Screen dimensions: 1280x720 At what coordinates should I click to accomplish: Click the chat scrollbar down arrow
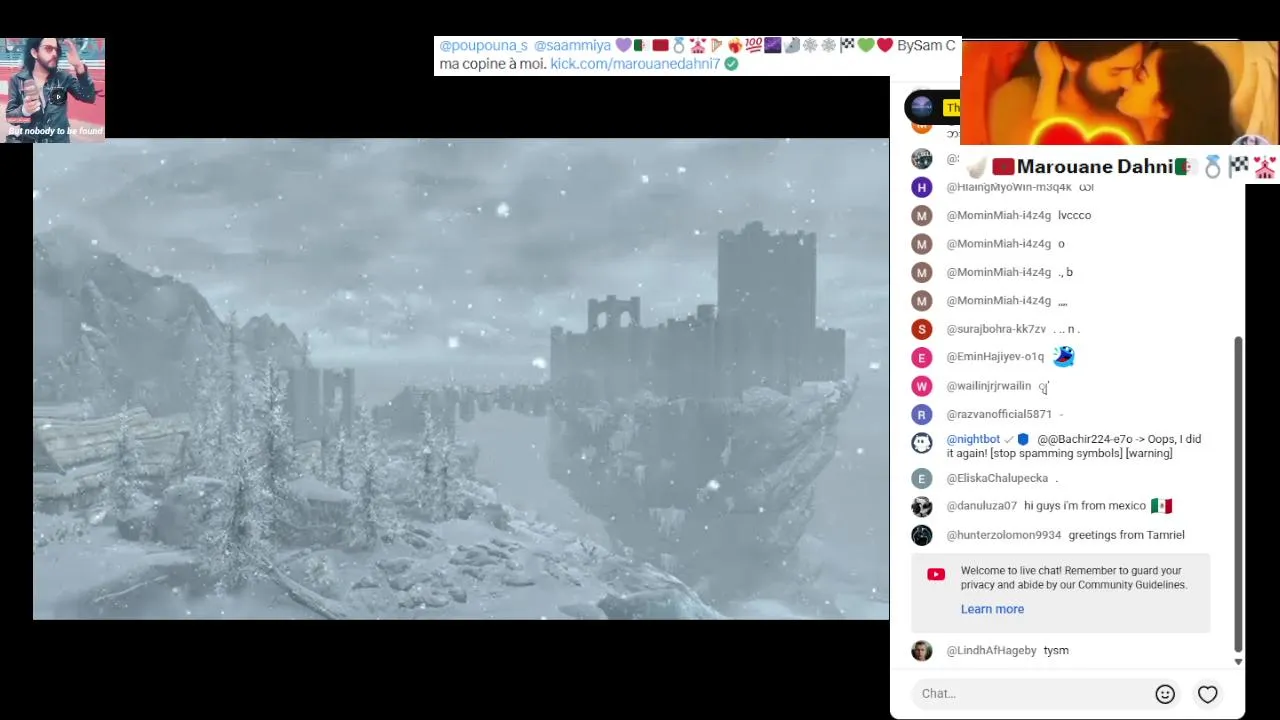point(1238,662)
